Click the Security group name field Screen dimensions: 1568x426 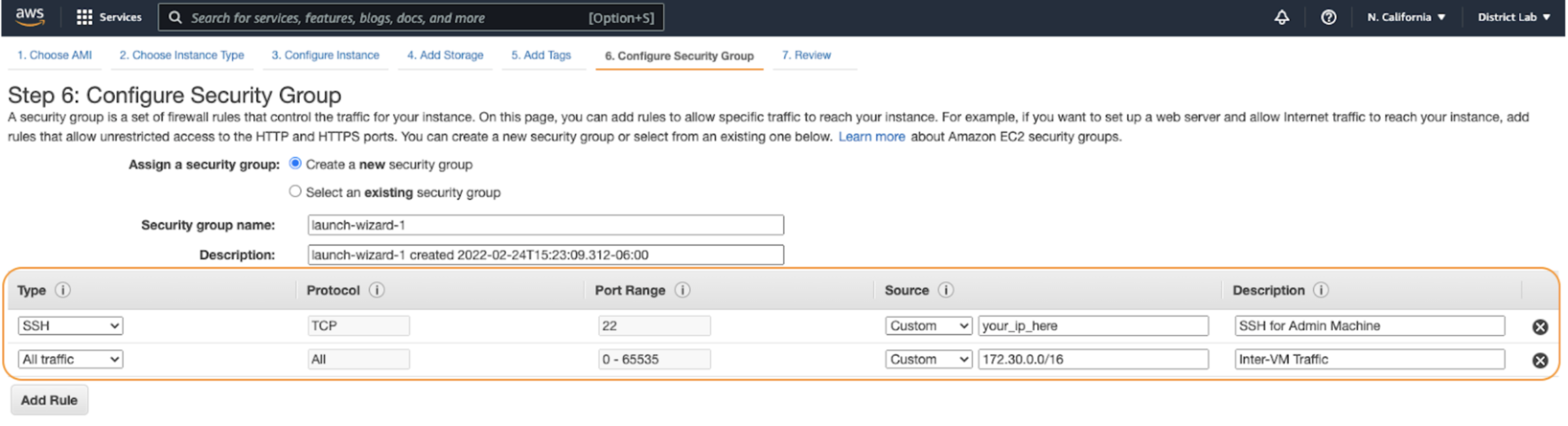[x=545, y=225]
